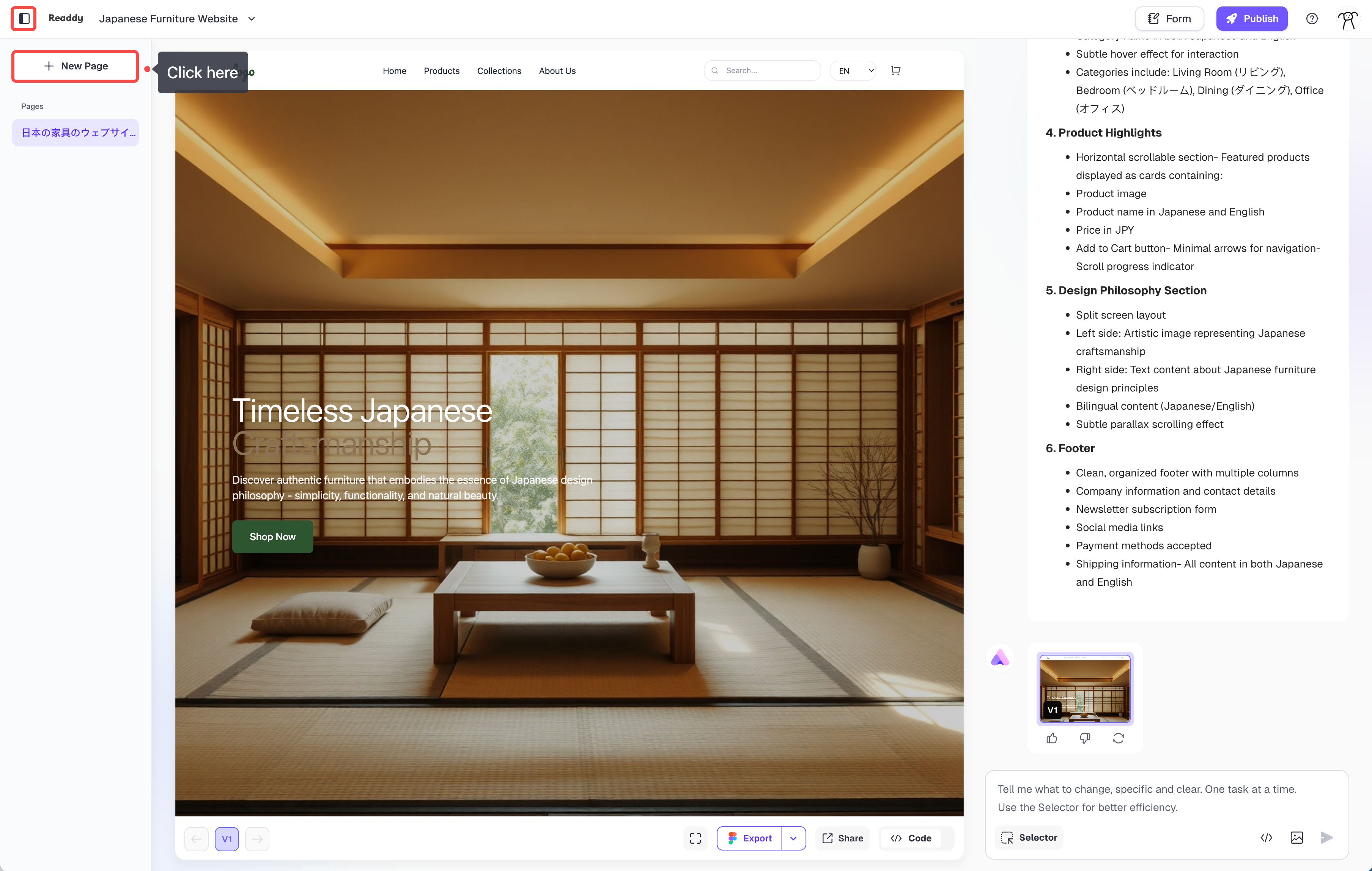
Task: Regenerate the V1 design
Action: (x=1118, y=738)
